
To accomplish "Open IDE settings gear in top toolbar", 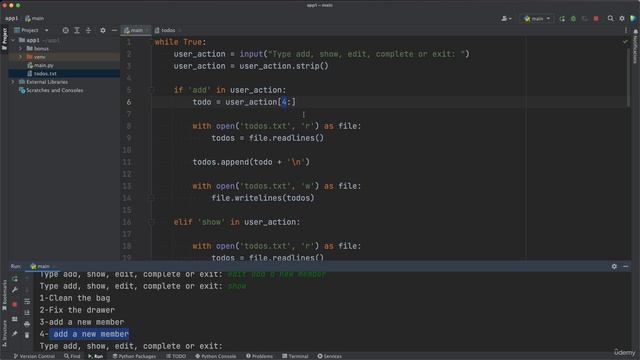I will (x=622, y=18).
